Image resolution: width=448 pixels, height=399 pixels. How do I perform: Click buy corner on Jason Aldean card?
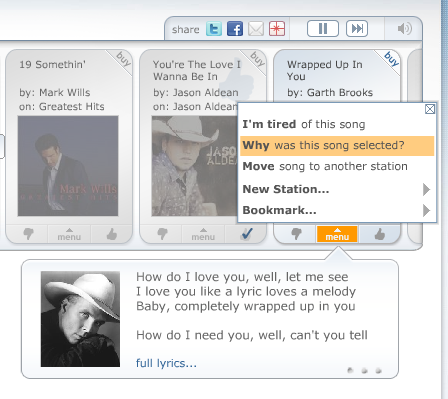pos(257,59)
